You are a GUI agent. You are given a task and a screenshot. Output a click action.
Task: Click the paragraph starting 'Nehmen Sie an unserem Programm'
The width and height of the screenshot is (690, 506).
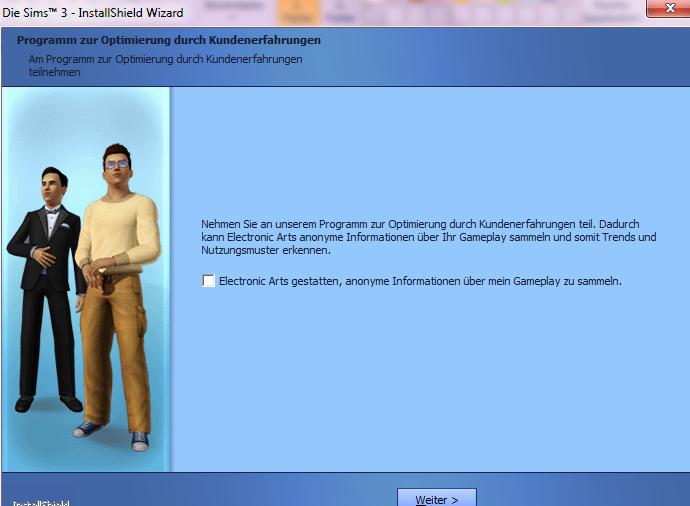[429, 237]
